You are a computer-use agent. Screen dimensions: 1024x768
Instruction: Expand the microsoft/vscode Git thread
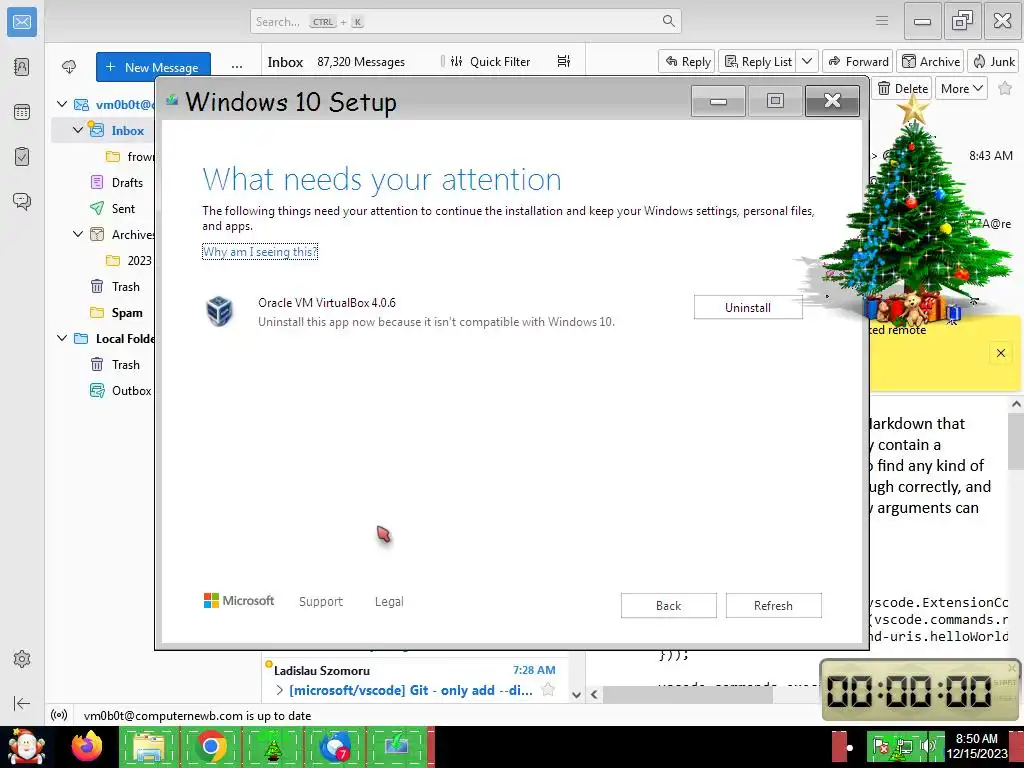click(280, 690)
